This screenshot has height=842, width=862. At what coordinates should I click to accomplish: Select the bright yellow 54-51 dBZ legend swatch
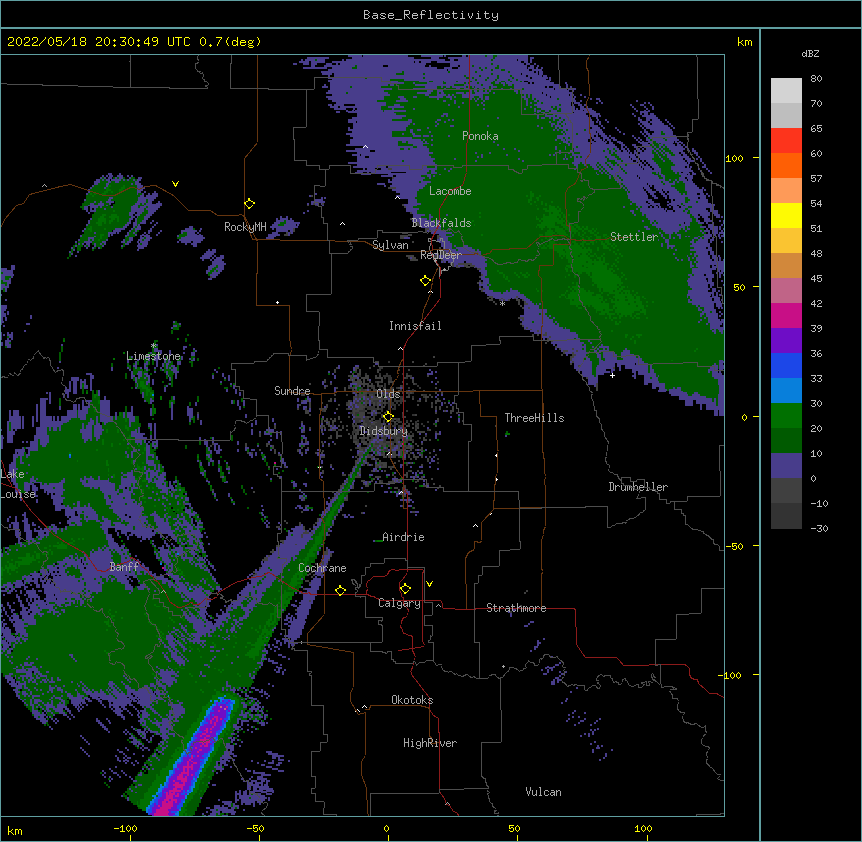(x=786, y=215)
